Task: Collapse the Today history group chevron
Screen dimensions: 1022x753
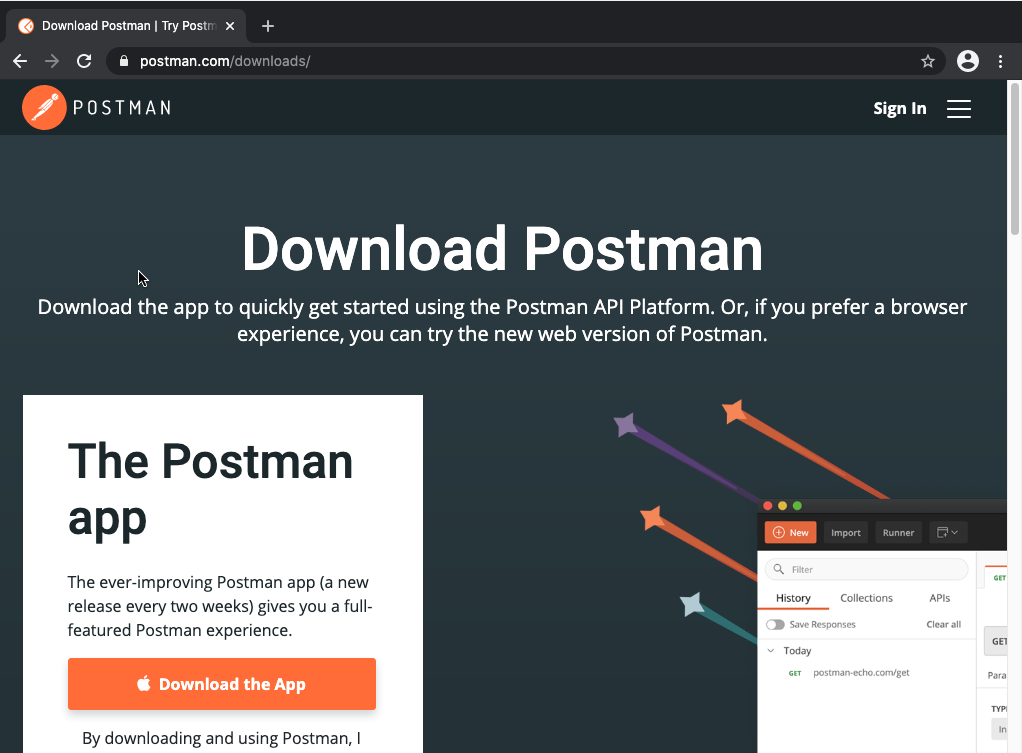Action: tap(771, 651)
